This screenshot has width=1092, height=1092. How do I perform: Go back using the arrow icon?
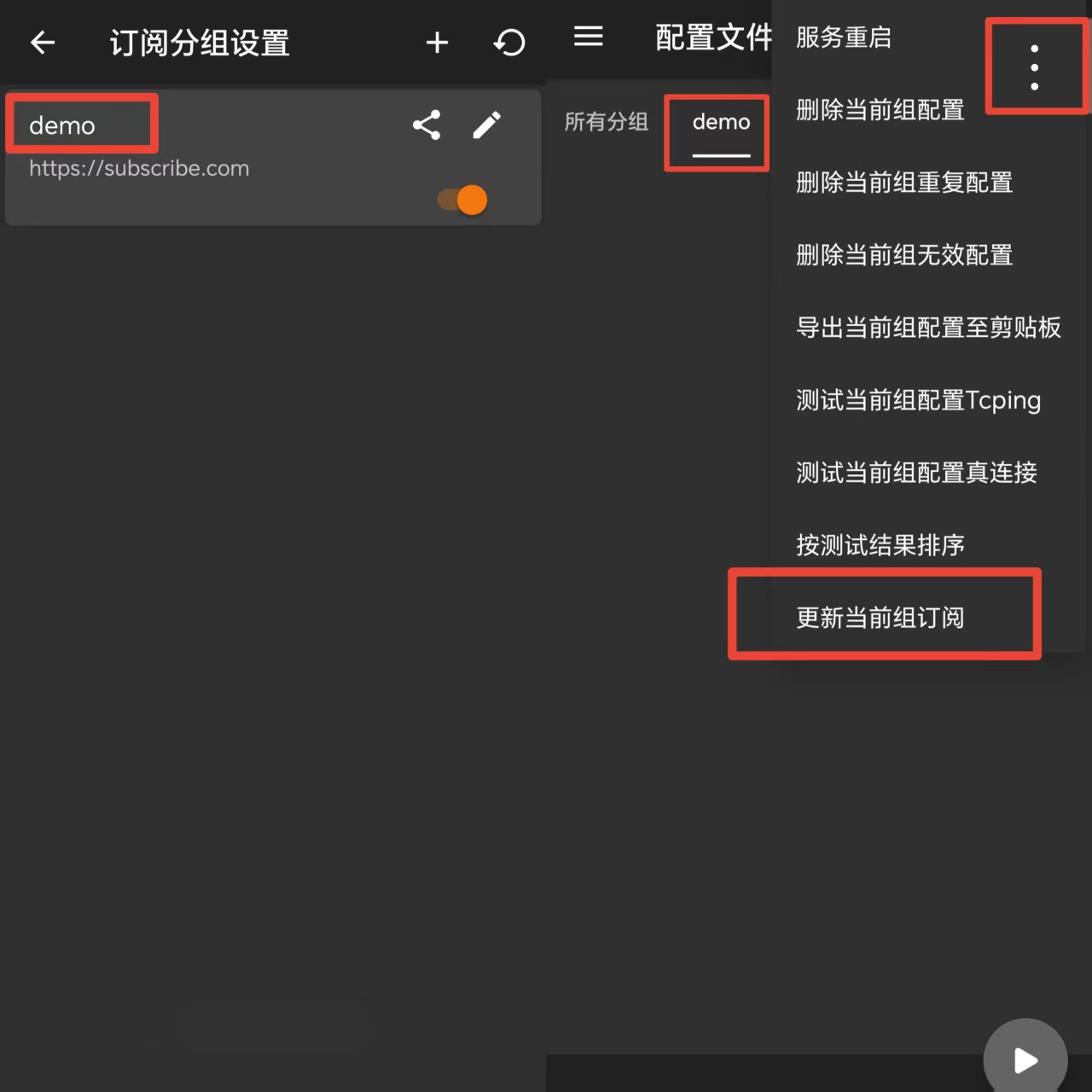click(43, 43)
